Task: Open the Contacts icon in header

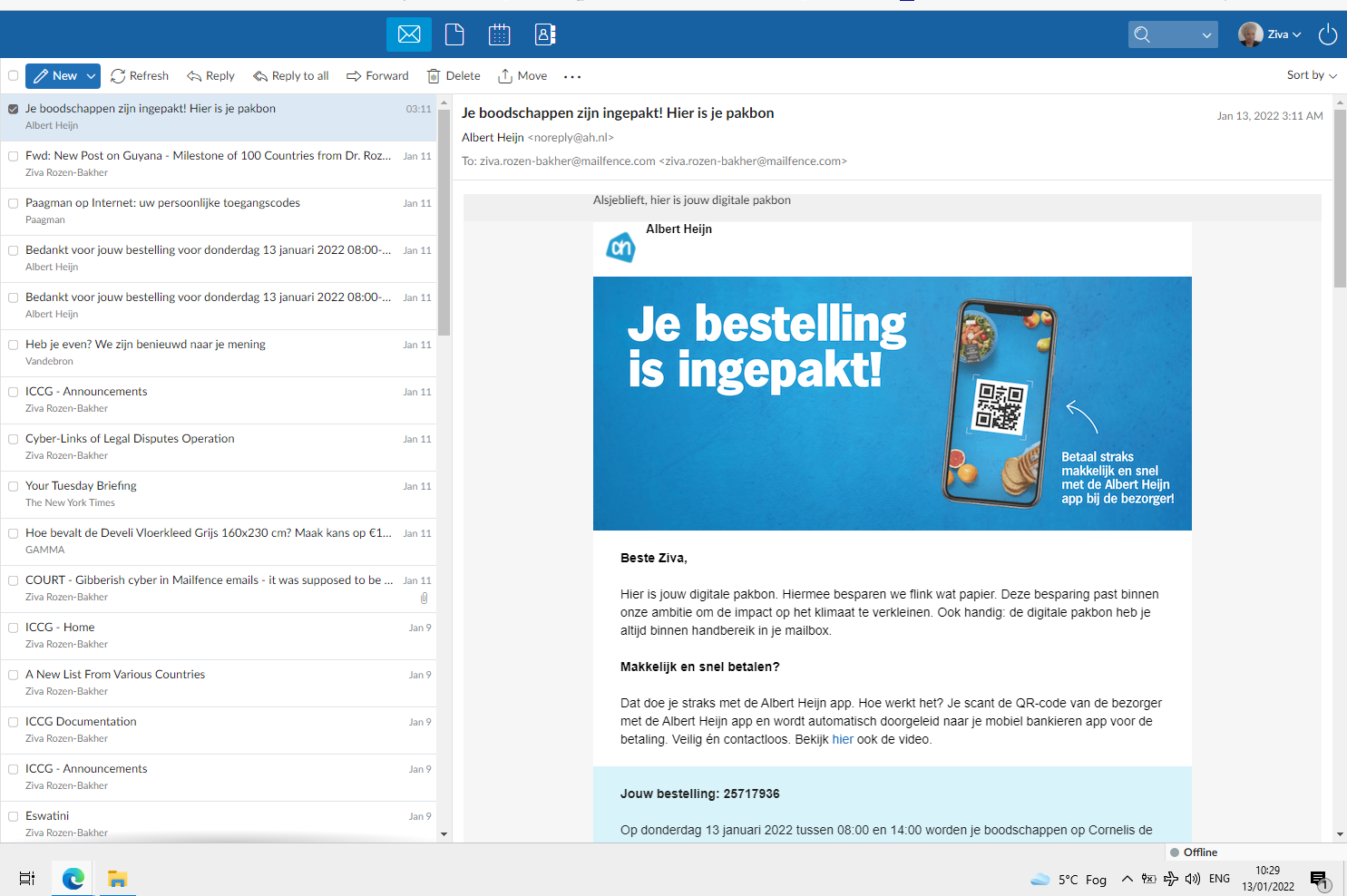Action: coord(545,34)
